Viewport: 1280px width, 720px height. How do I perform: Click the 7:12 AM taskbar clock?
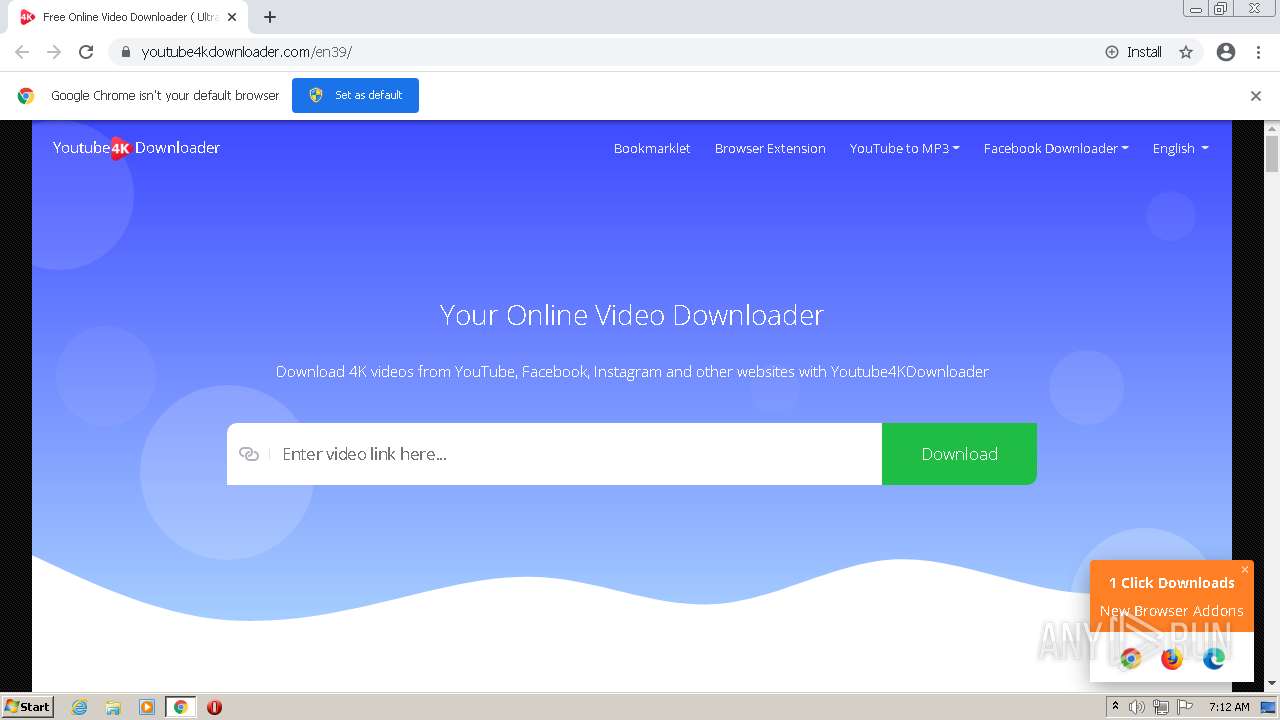pyautogui.click(x=1229, y=707)
